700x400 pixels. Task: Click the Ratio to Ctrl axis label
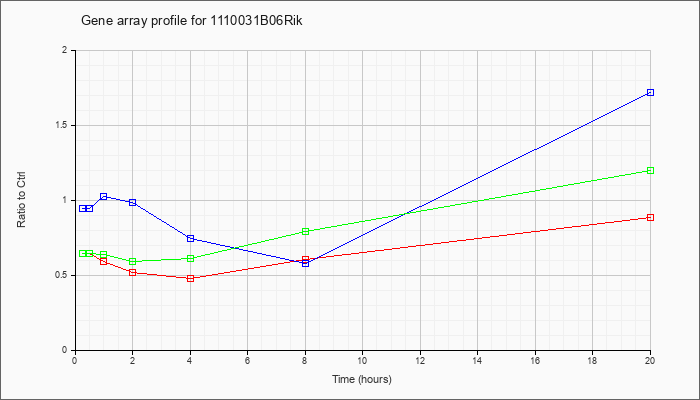coord(21,199)
